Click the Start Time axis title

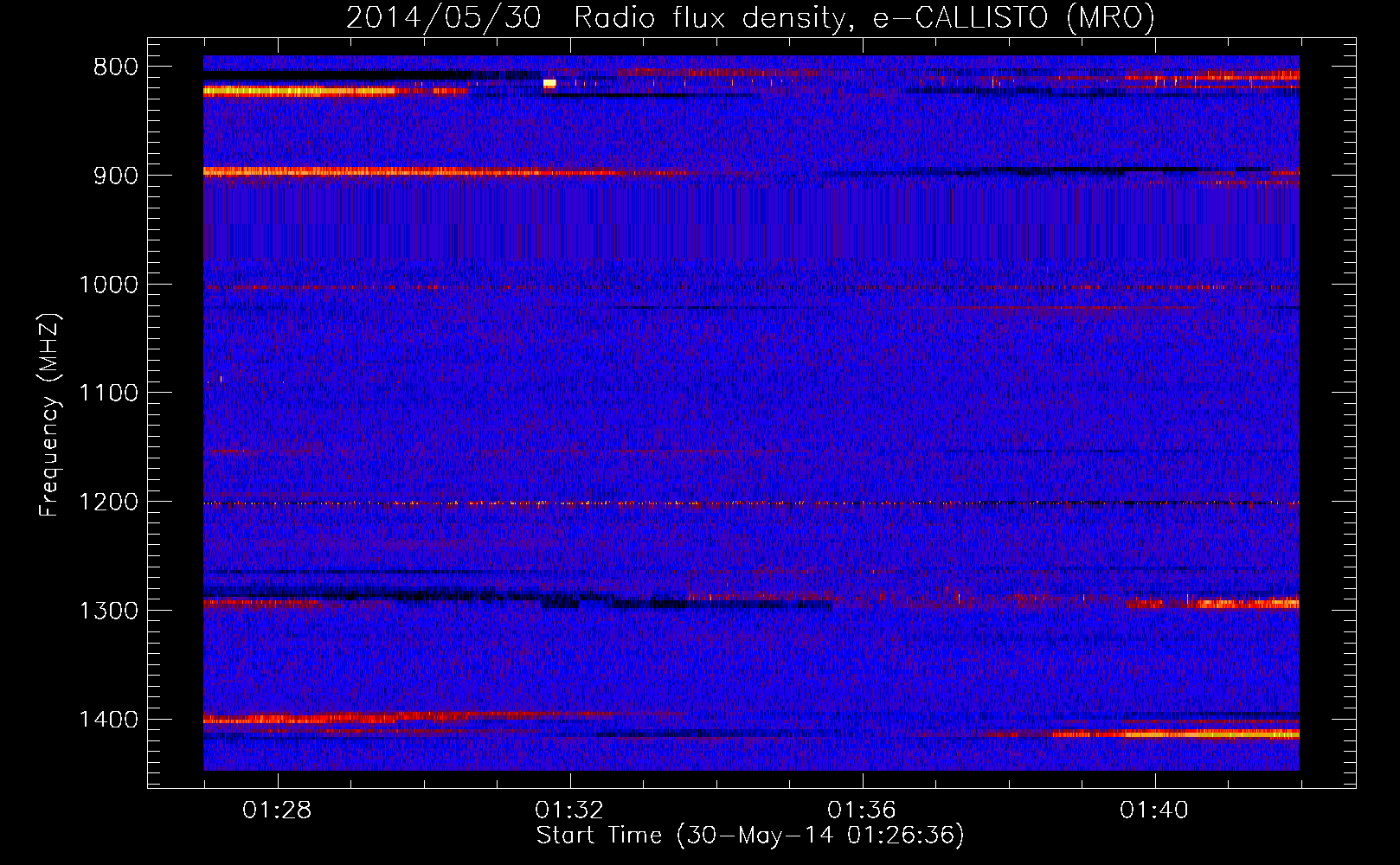point(750,836)
